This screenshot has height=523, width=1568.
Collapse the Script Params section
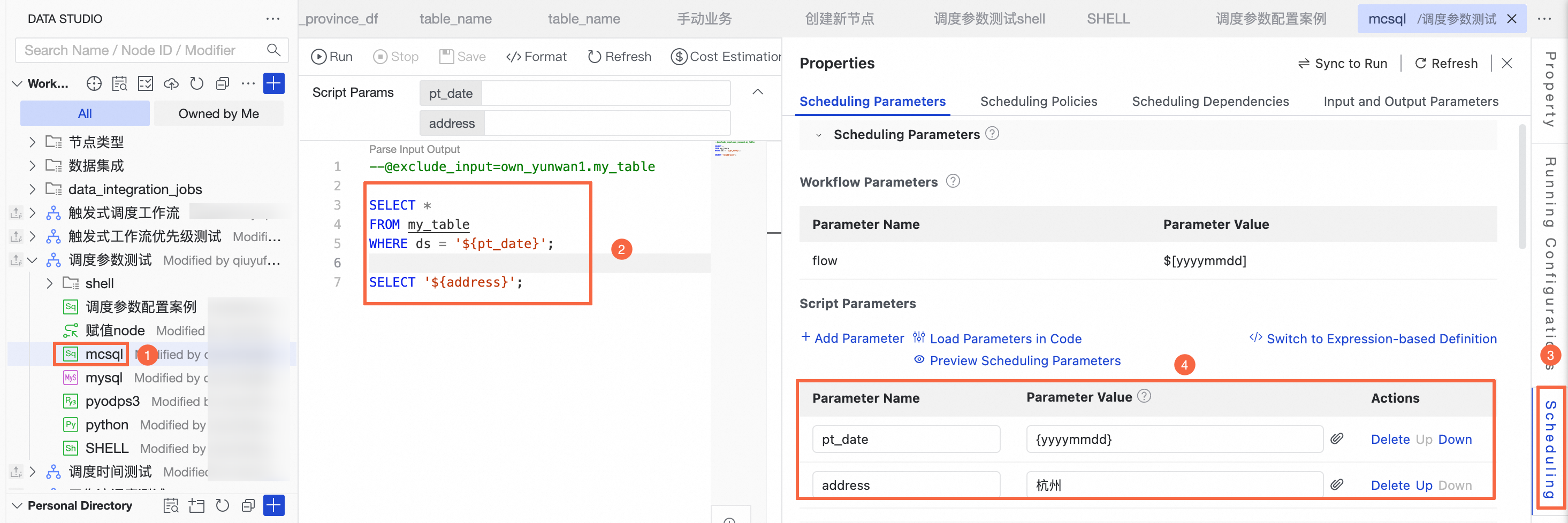(x=758, y=92)
